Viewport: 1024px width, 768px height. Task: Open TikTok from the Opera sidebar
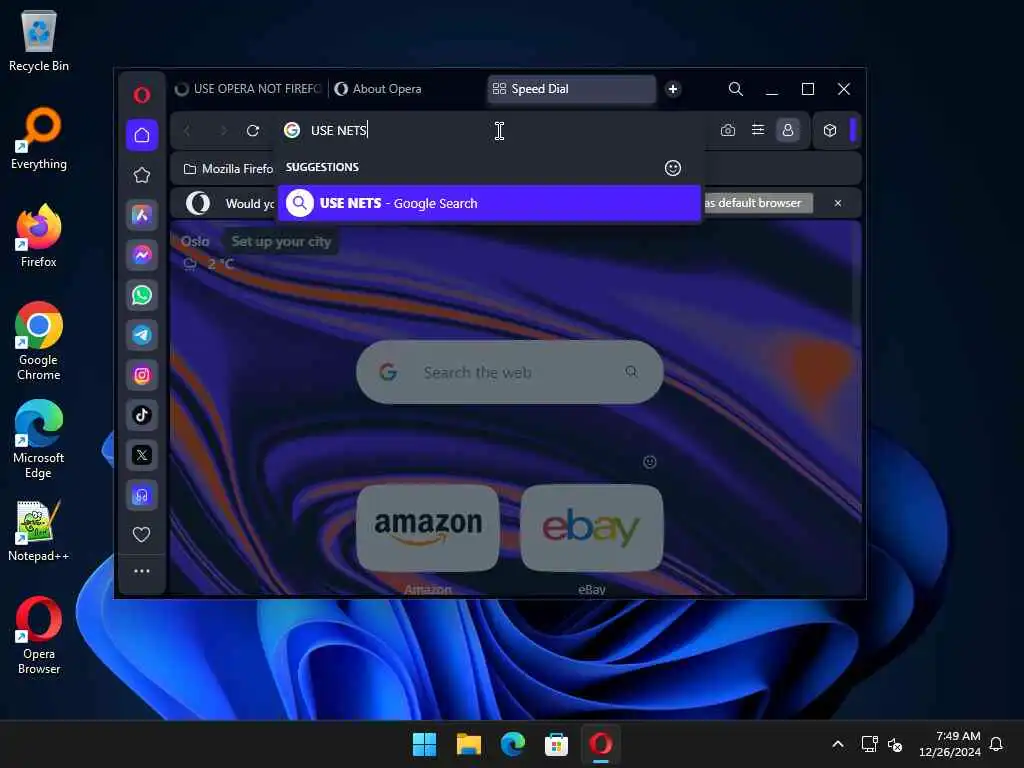[x=142, y=415]
